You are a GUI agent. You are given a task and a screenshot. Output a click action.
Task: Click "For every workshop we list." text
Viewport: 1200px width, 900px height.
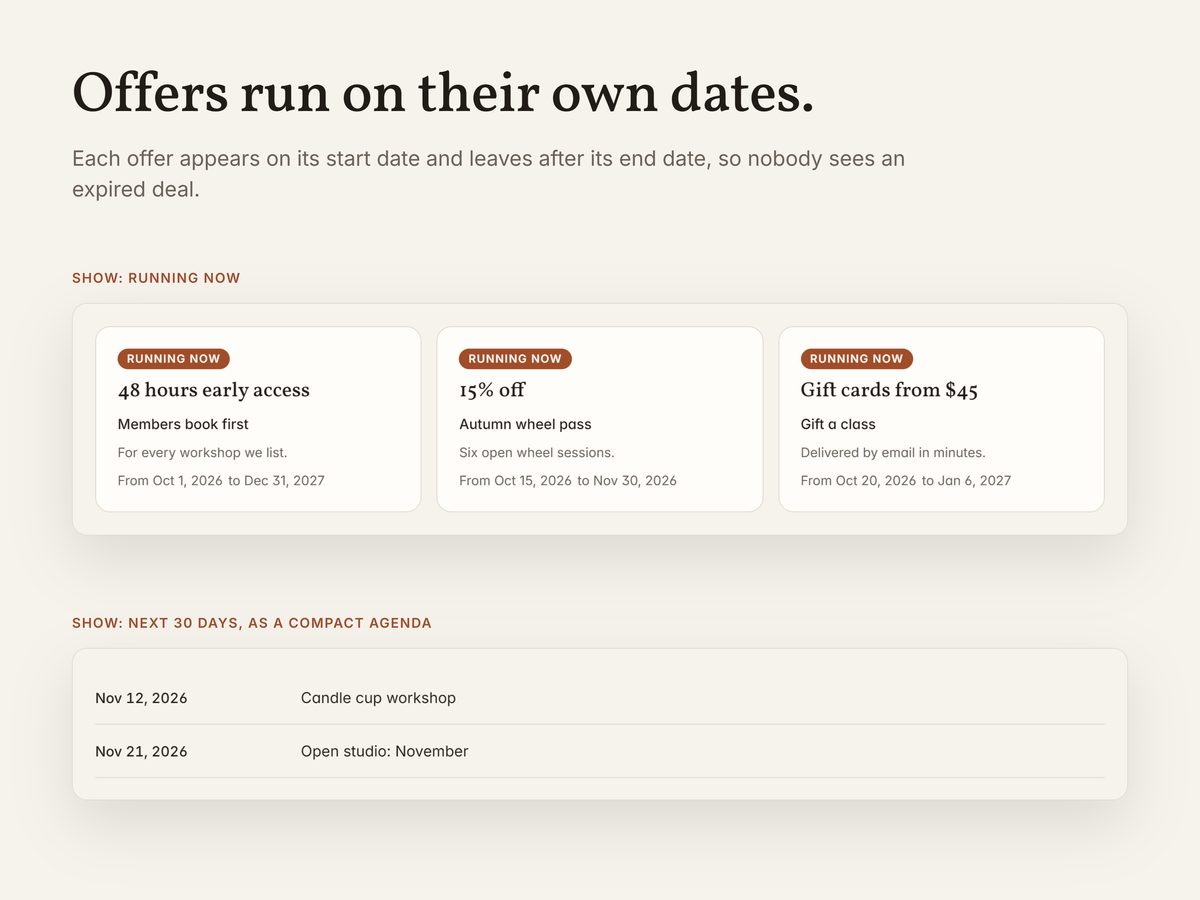202,453
